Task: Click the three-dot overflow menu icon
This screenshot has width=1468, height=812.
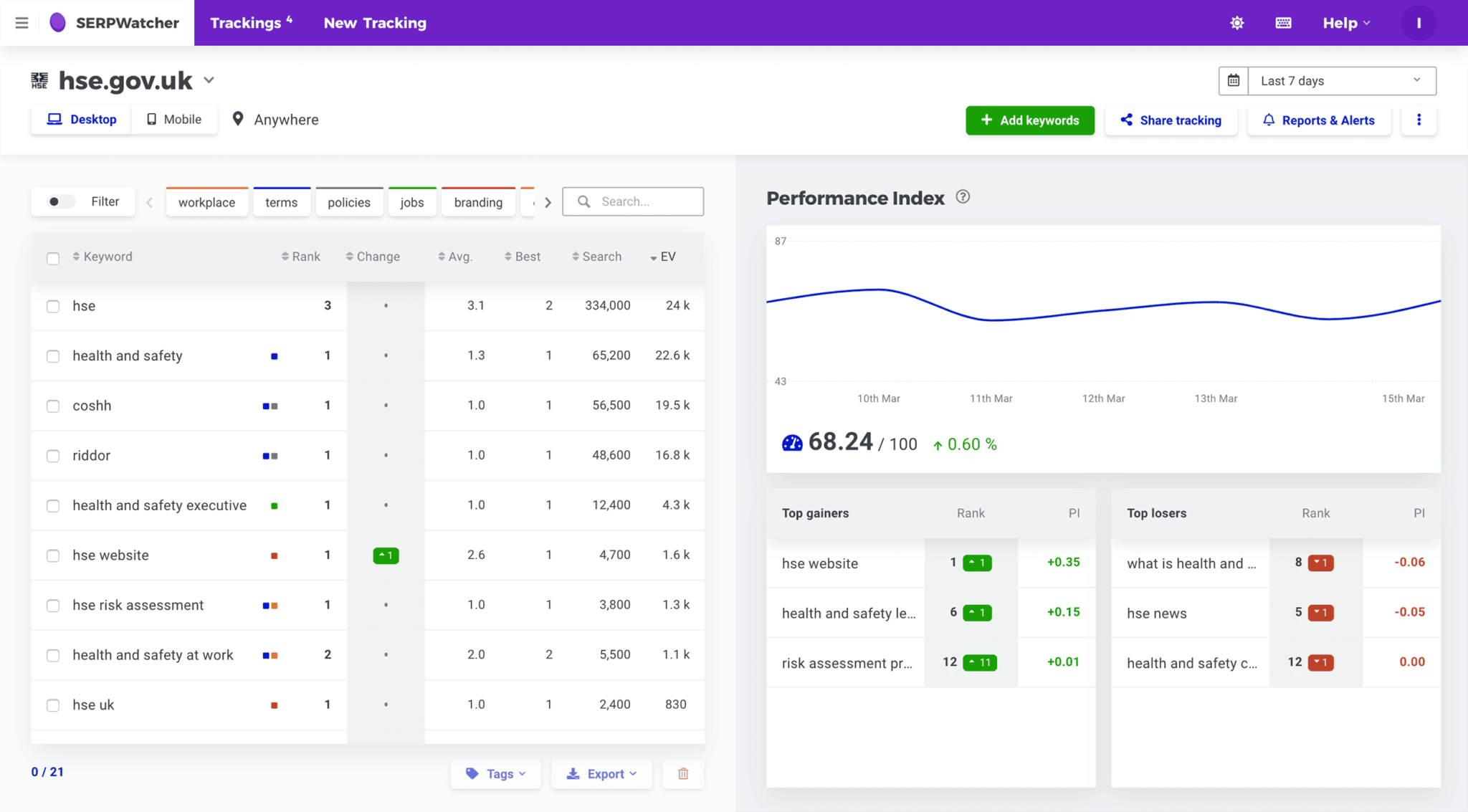Action: (x=1418, y=119)
